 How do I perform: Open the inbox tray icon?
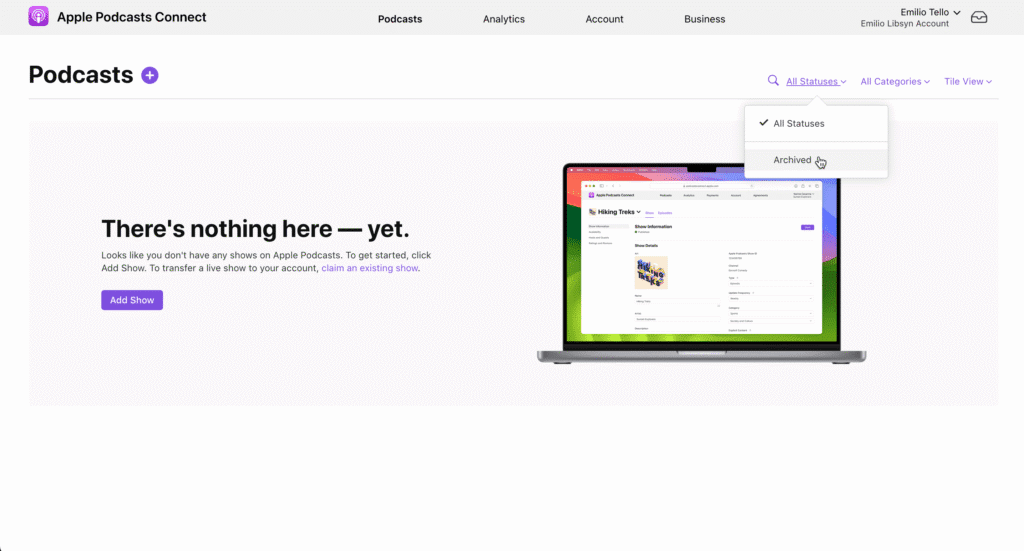pos(979,18)
